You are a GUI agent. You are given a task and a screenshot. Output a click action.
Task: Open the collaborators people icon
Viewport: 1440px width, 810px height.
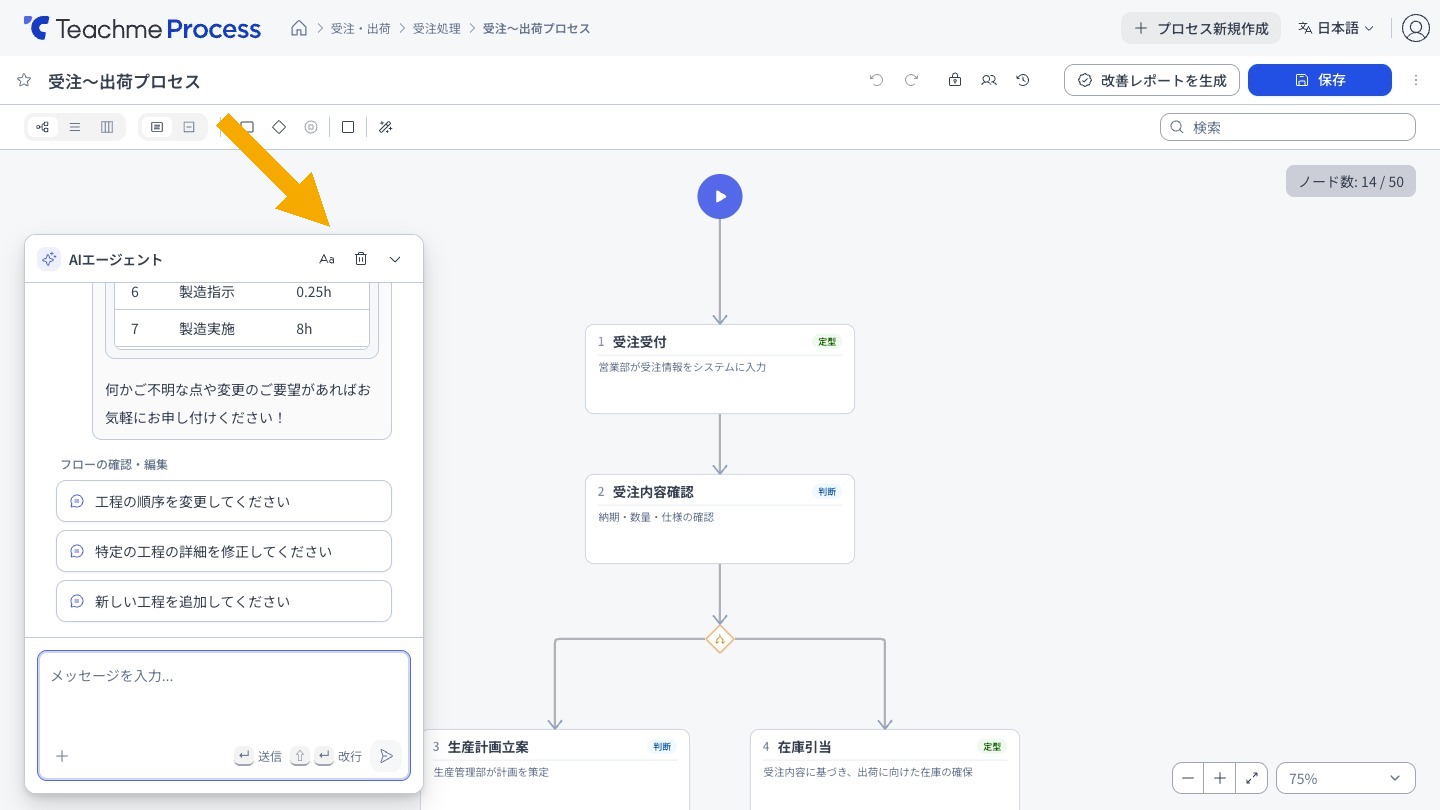[x=989, y=80]
